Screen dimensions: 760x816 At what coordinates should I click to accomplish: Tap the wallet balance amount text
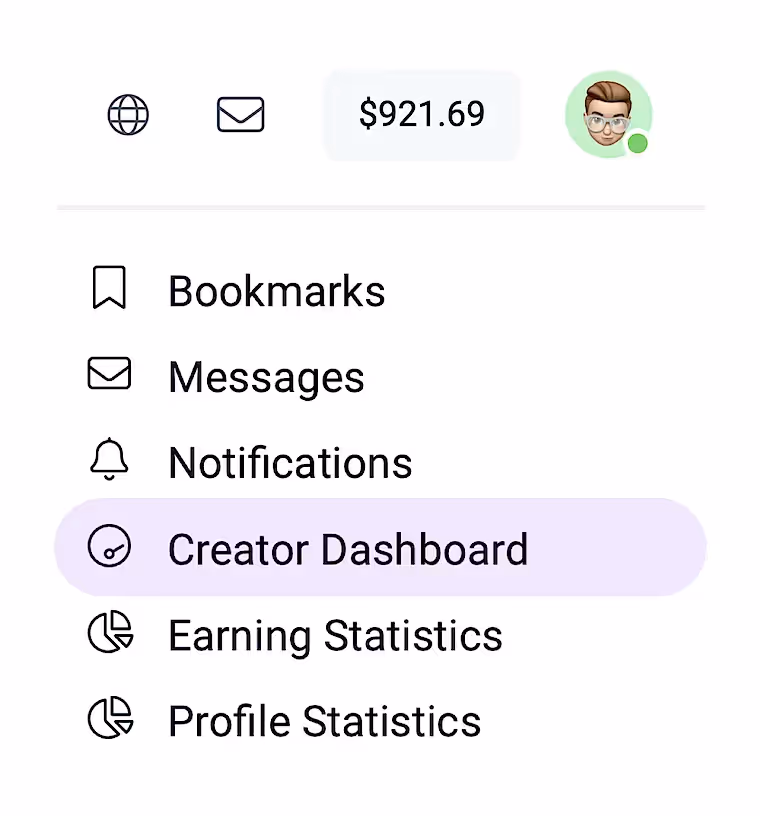tap(422, 115)
